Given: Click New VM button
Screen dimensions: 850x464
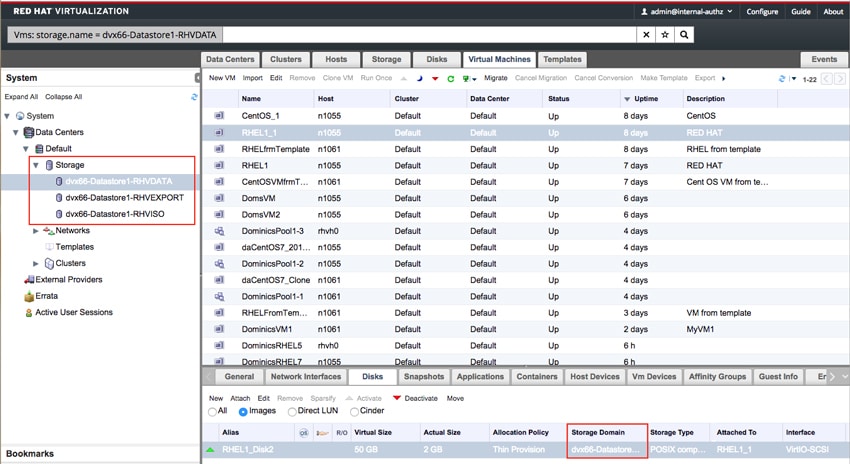Looking at the screenshot, I should pyautogui.click(x=222, y=78).
